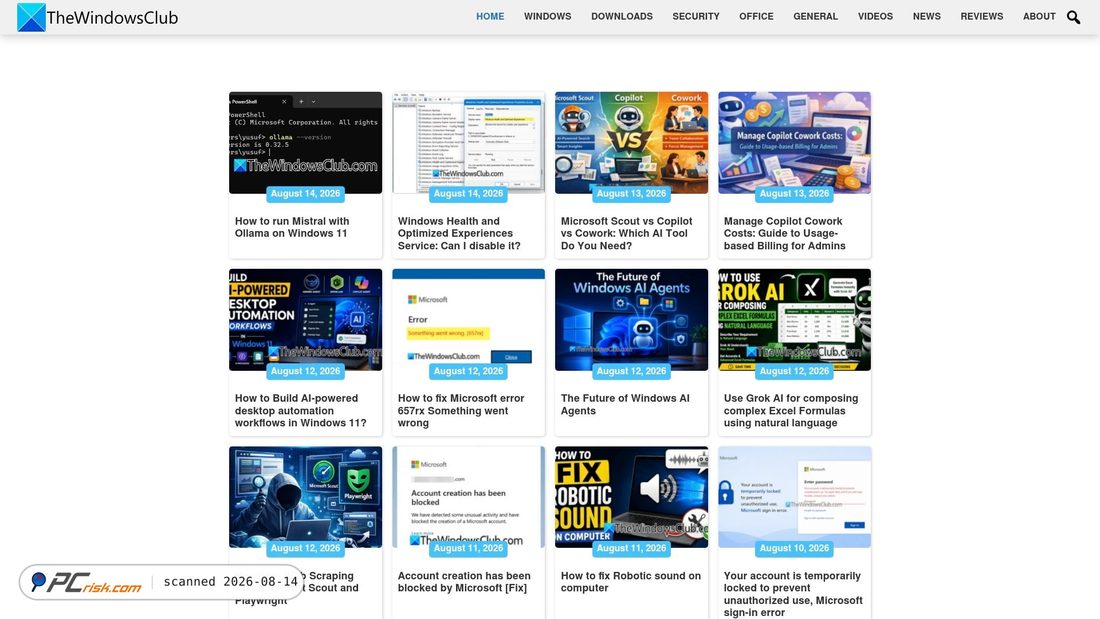The height and width of the screenshot is (619, 1100).
Task: Read How to run Mistral with Ollama
Action: [292, 227]
